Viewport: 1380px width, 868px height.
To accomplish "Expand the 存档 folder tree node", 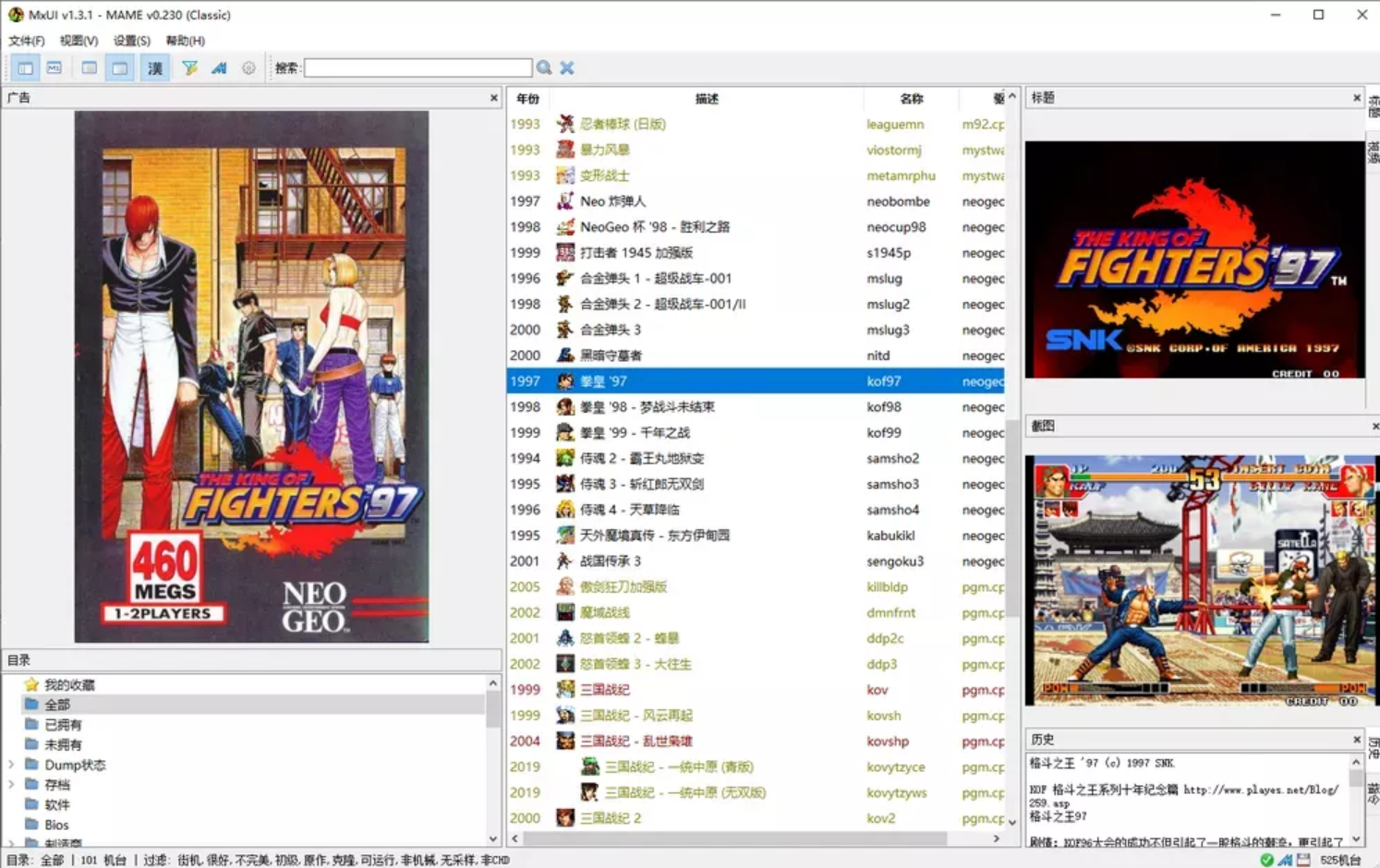I will [11, 785].
